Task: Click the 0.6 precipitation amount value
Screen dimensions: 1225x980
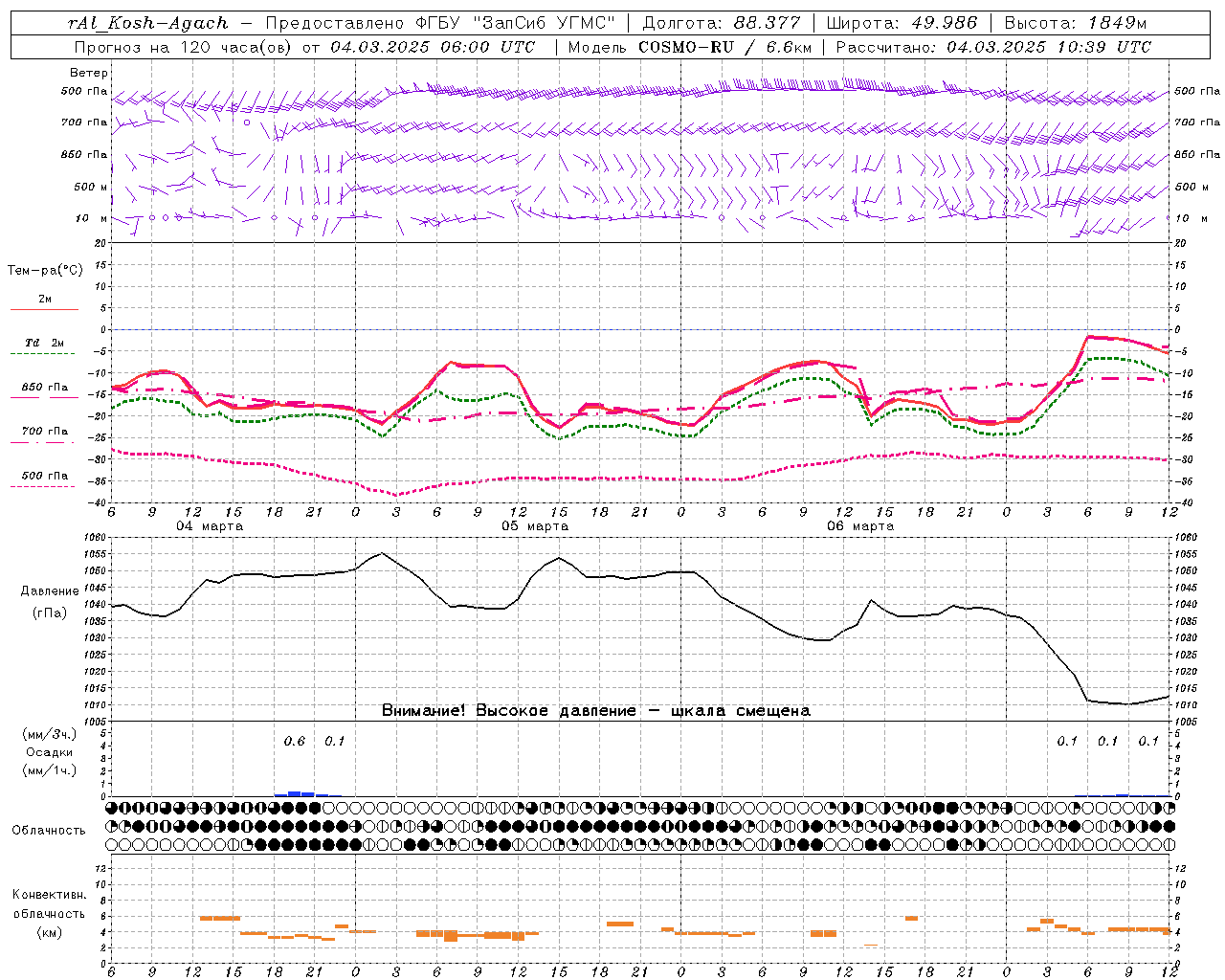Action: click(294, 741)
